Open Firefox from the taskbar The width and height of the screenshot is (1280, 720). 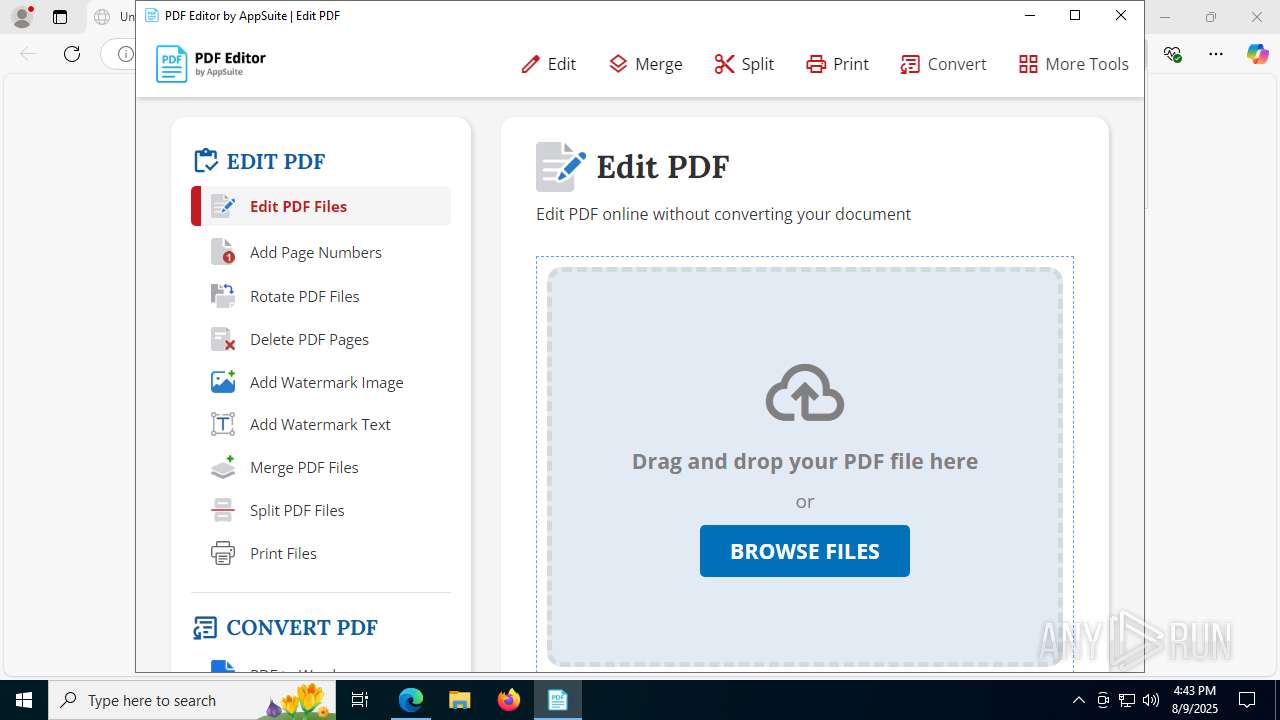508,700
